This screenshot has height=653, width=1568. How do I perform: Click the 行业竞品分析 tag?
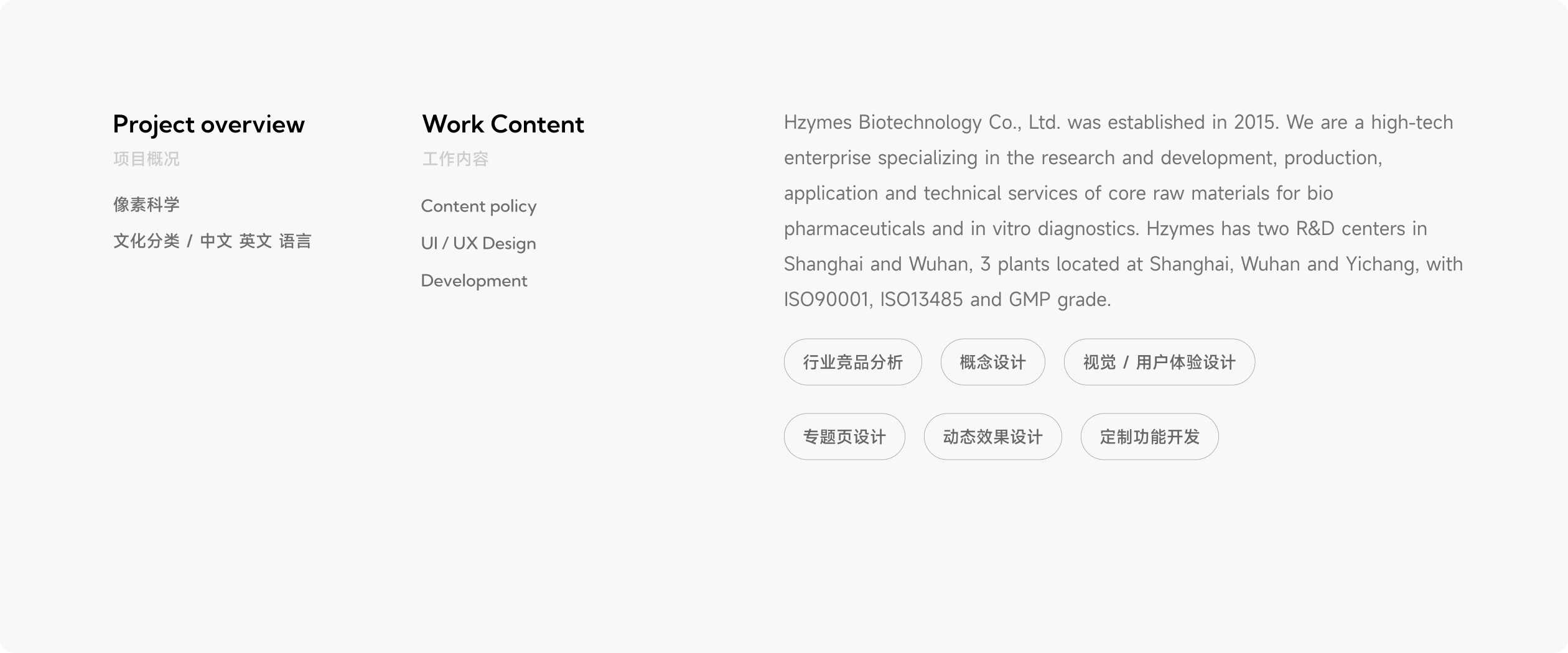click(x=852, y=362)
